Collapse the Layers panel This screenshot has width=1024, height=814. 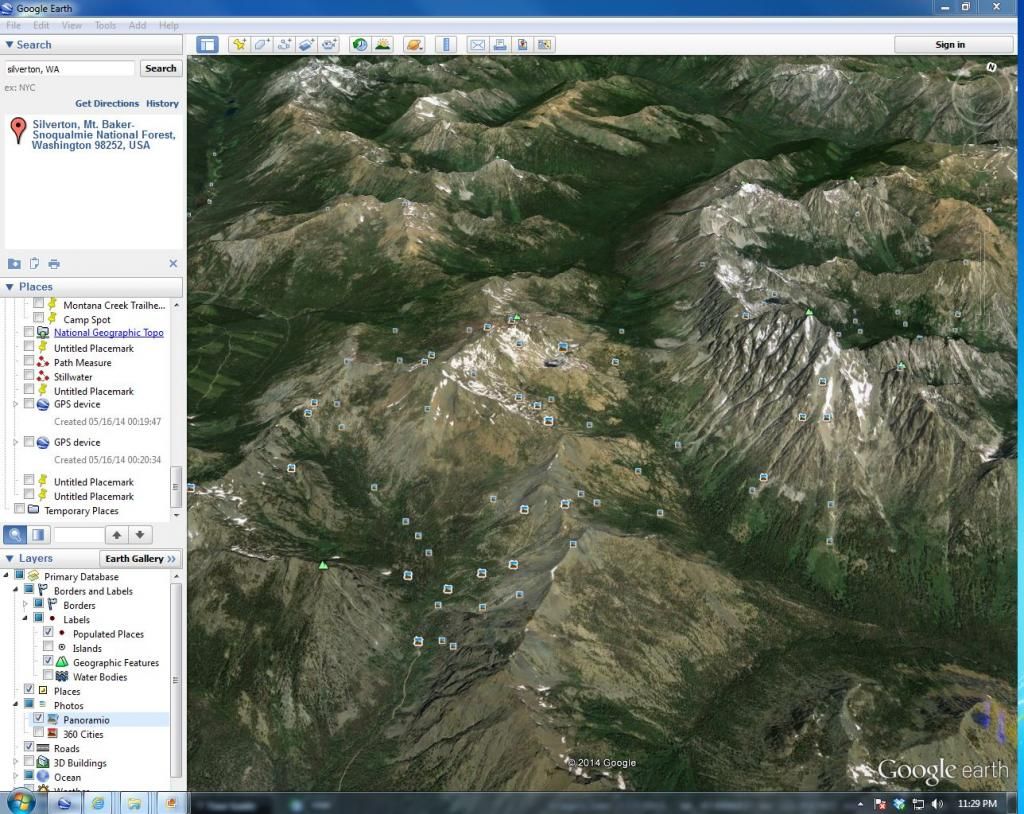(x=9, y=559)
